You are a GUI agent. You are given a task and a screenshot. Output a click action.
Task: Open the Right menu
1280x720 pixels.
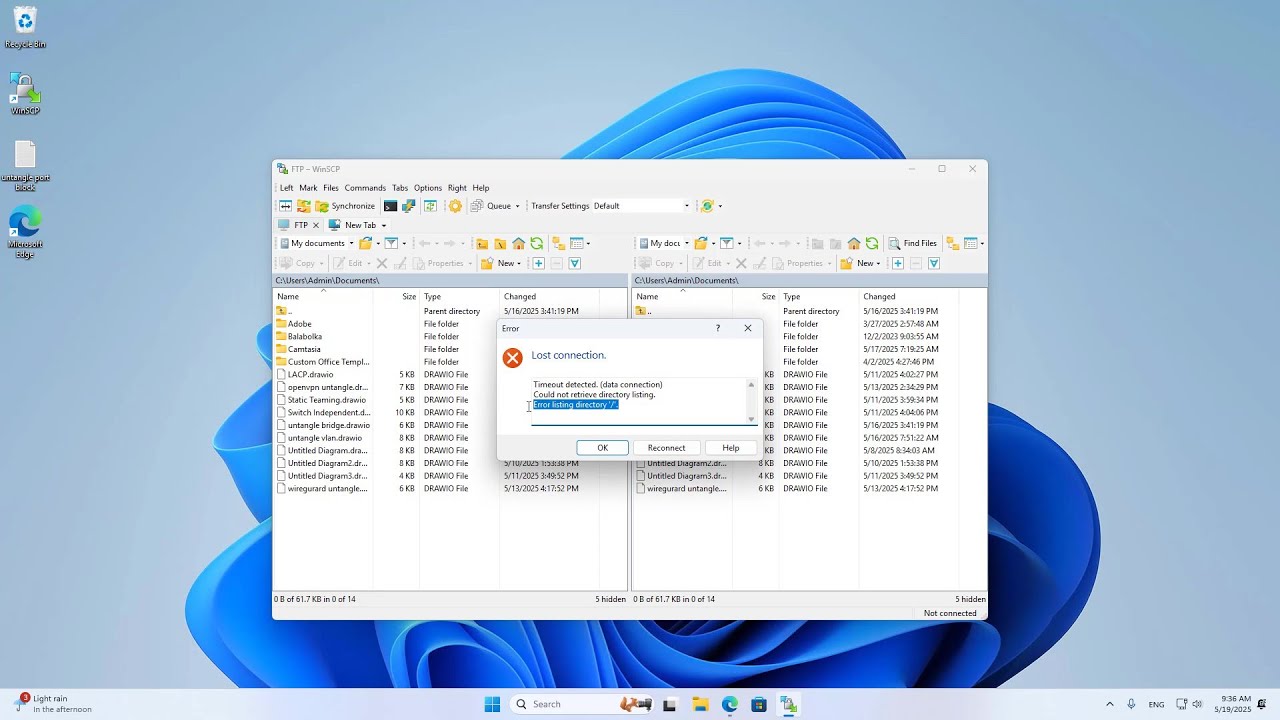click(x=457, y=188)
